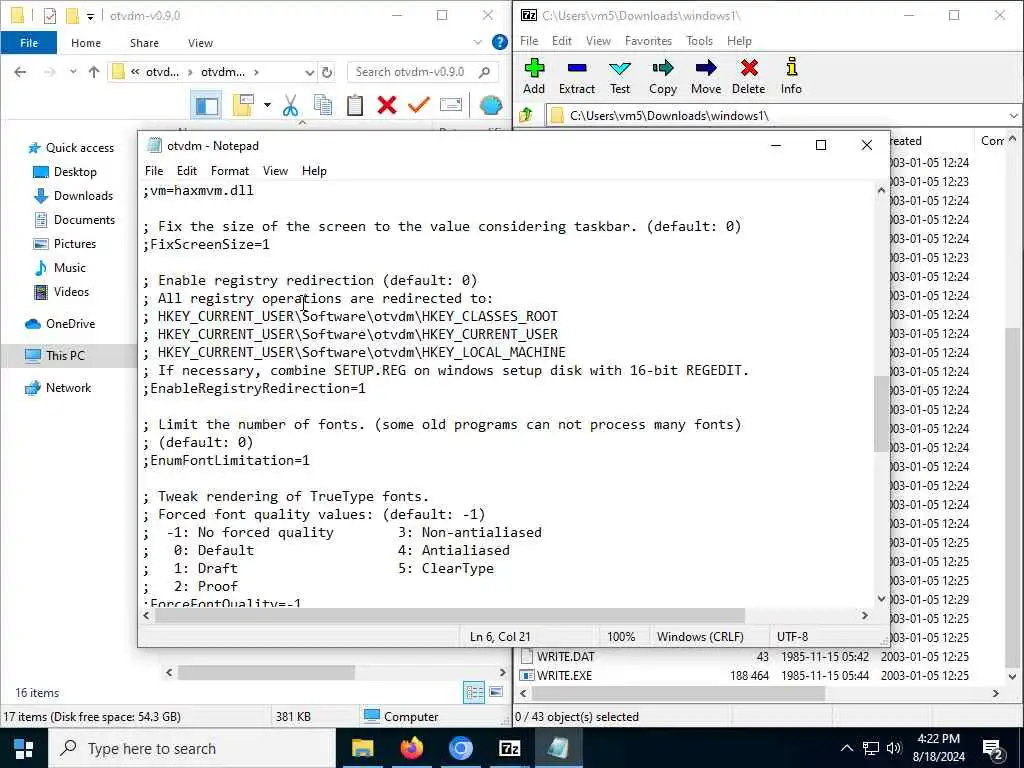Switch to Explorer View ribbon tab
The image size is (1024, 768).
click(x=200, y=42)
